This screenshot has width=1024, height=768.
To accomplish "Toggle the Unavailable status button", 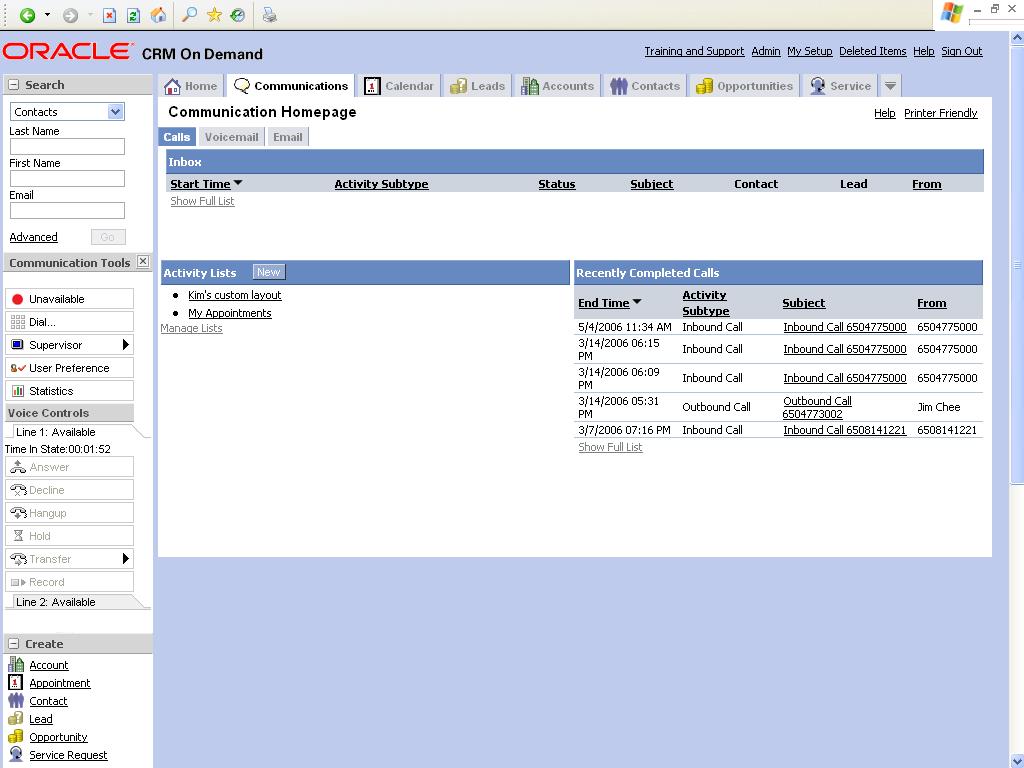I will click(69, 299).
